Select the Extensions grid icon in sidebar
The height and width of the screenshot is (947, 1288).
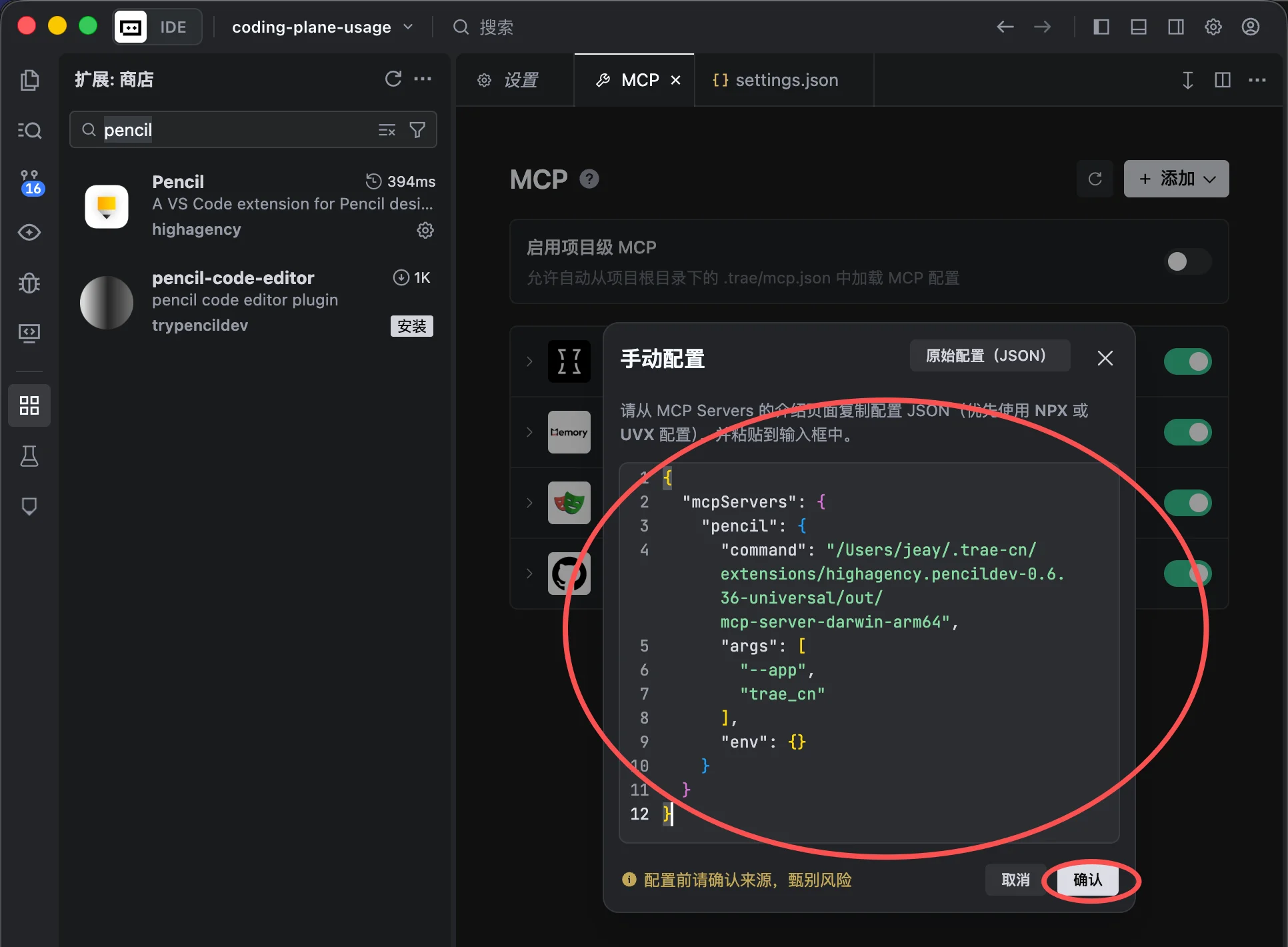click(x=29, y=405)
